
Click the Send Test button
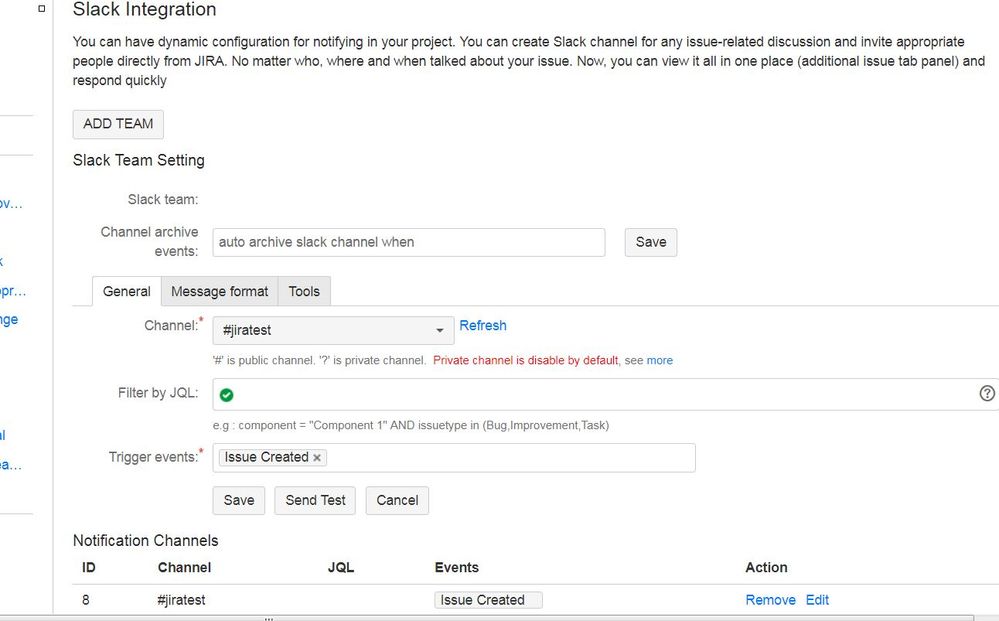[x=315, y=501]
